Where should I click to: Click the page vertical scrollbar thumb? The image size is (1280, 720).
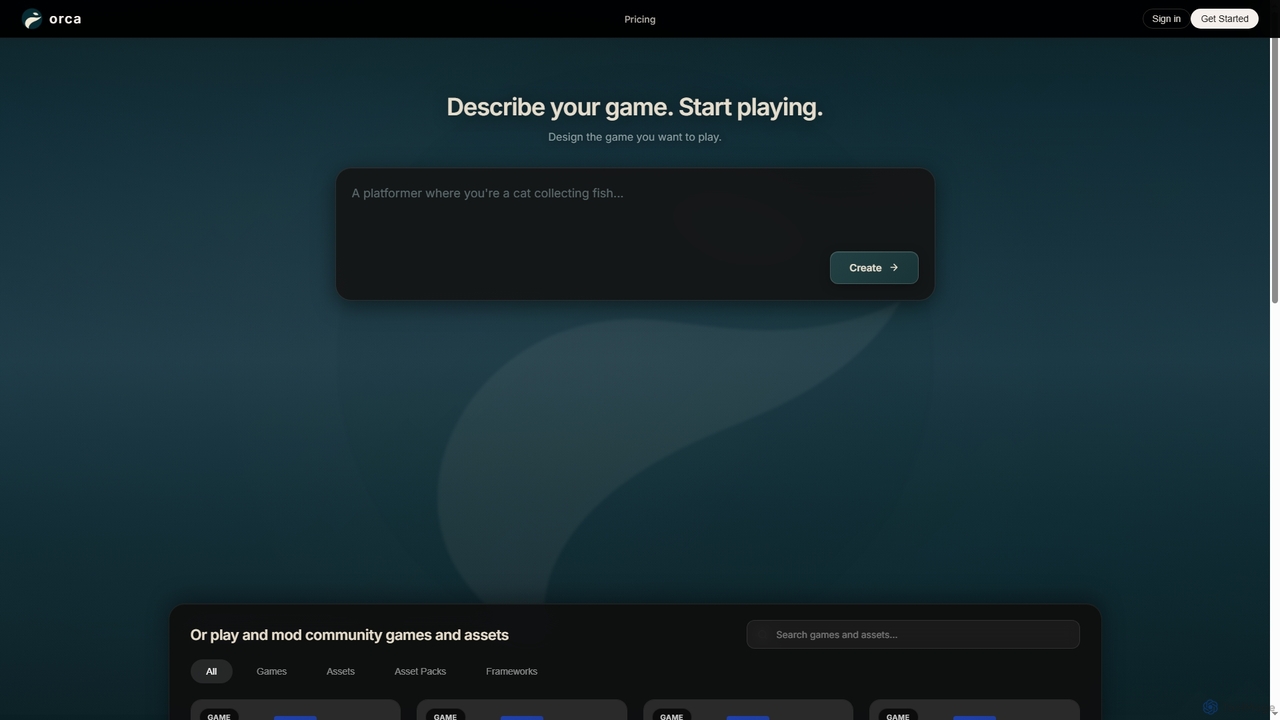coord(1274,170)
